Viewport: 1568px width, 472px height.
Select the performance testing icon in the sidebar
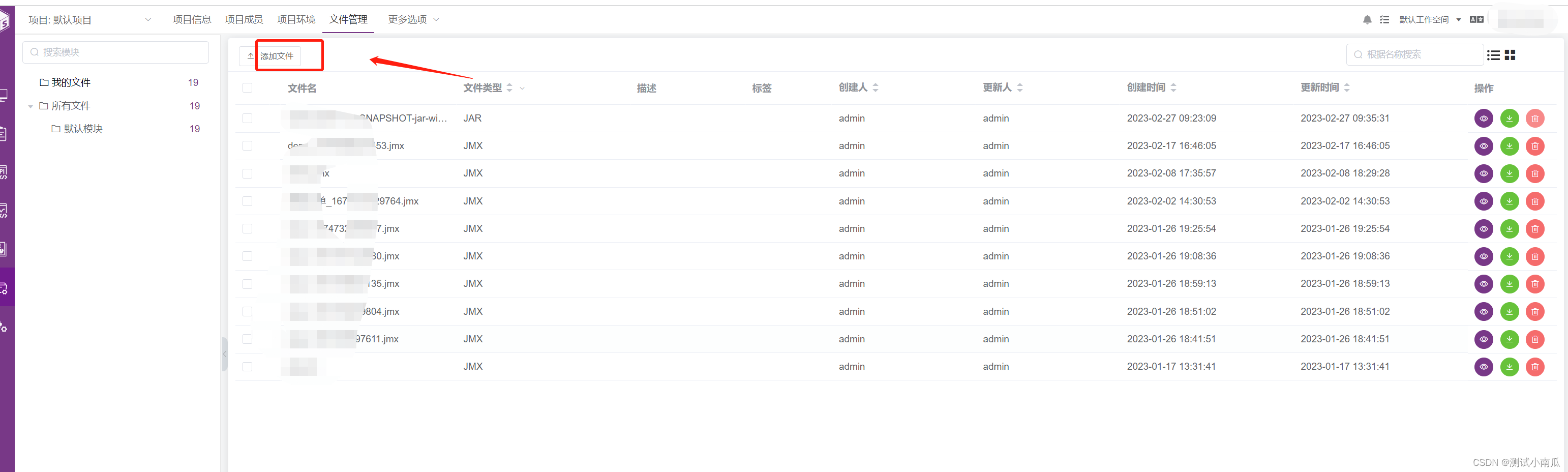(x=4, y=210)
